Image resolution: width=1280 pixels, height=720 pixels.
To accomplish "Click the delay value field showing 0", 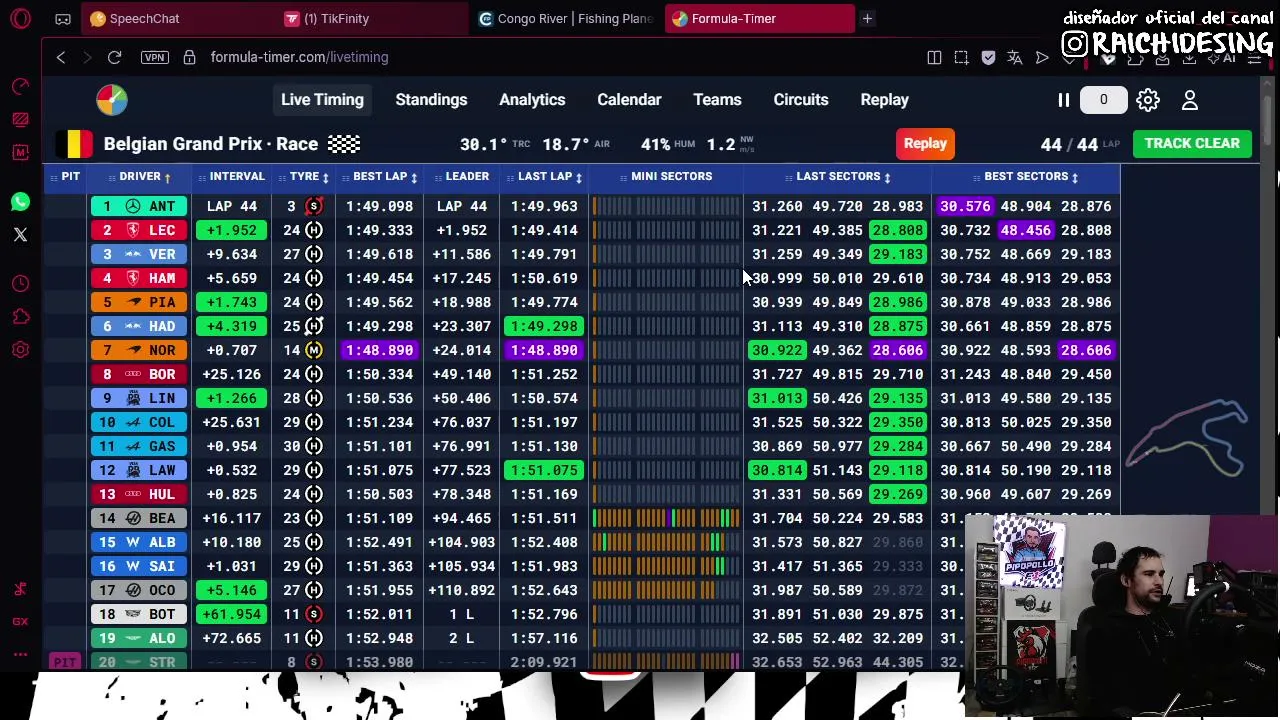I will coord(1103,100).
